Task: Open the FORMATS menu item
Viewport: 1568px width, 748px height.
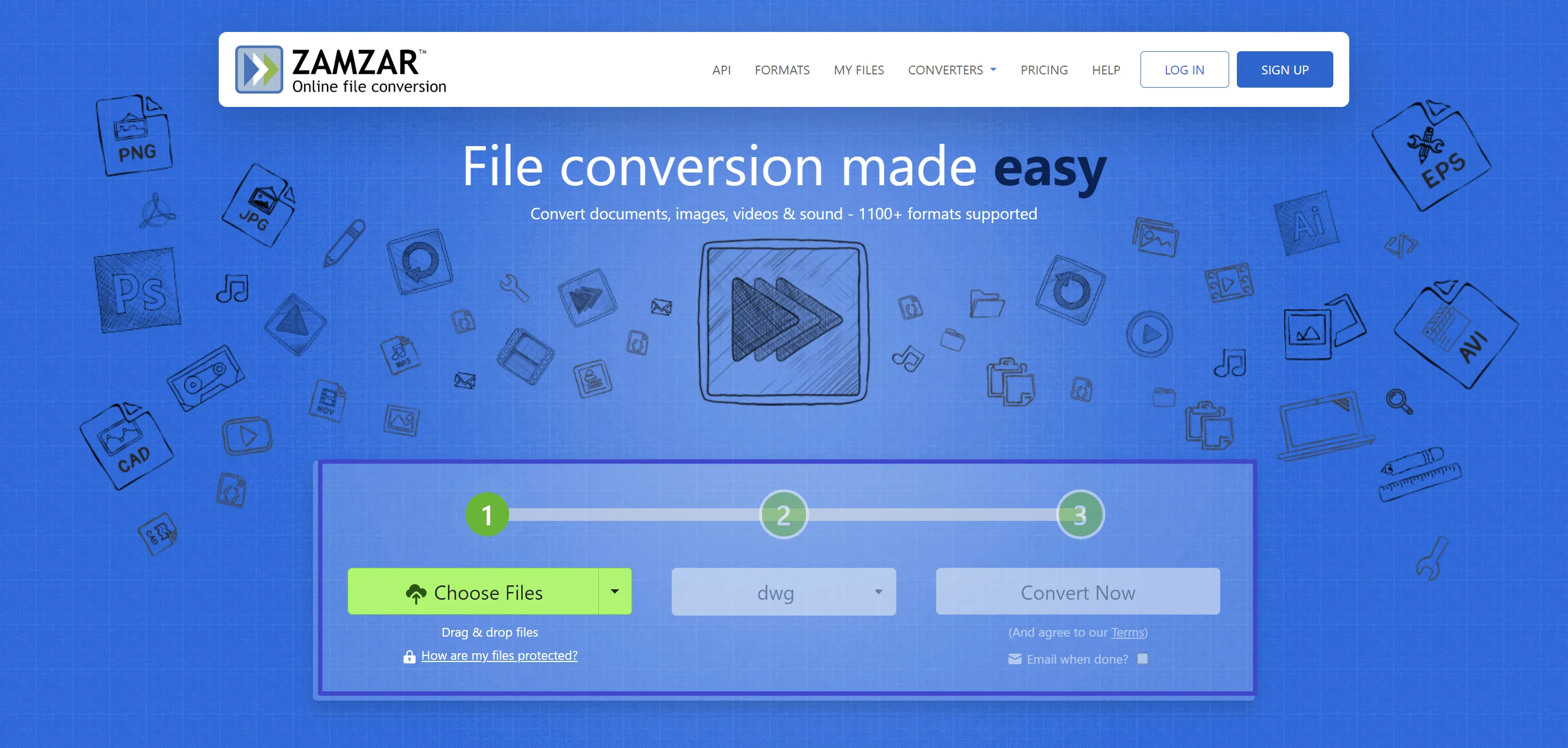Action: point(783,69)
